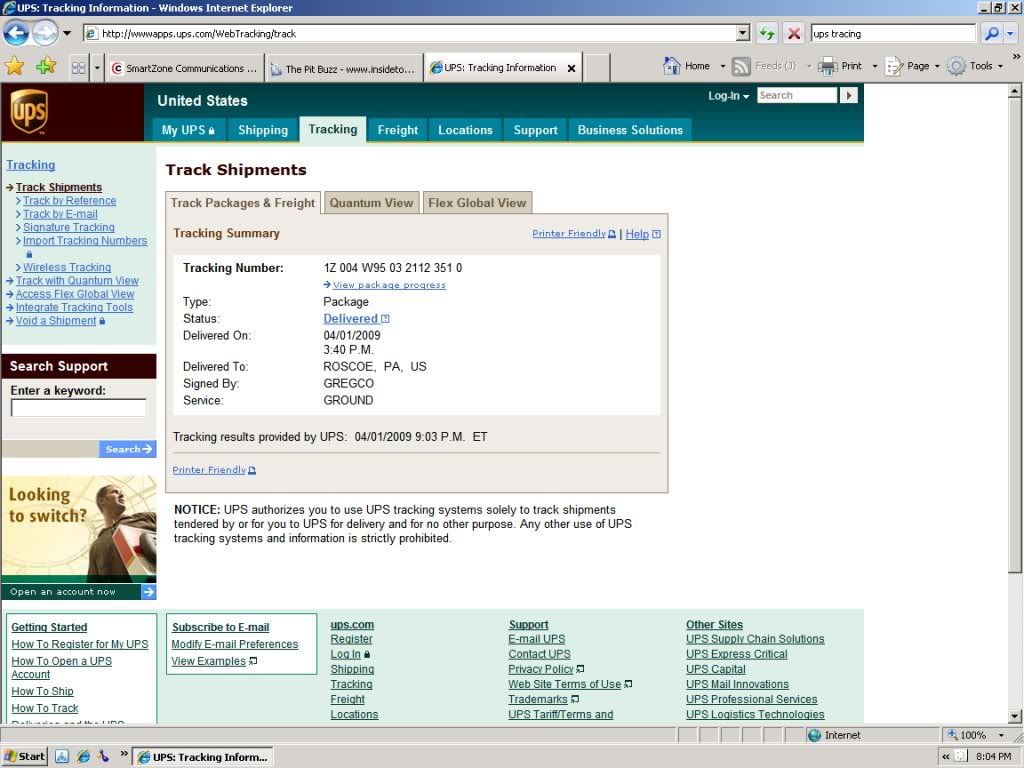Screen dimensions: 1024x768
Task: Open the recent pages dropdown arrow
Action: 67,33
